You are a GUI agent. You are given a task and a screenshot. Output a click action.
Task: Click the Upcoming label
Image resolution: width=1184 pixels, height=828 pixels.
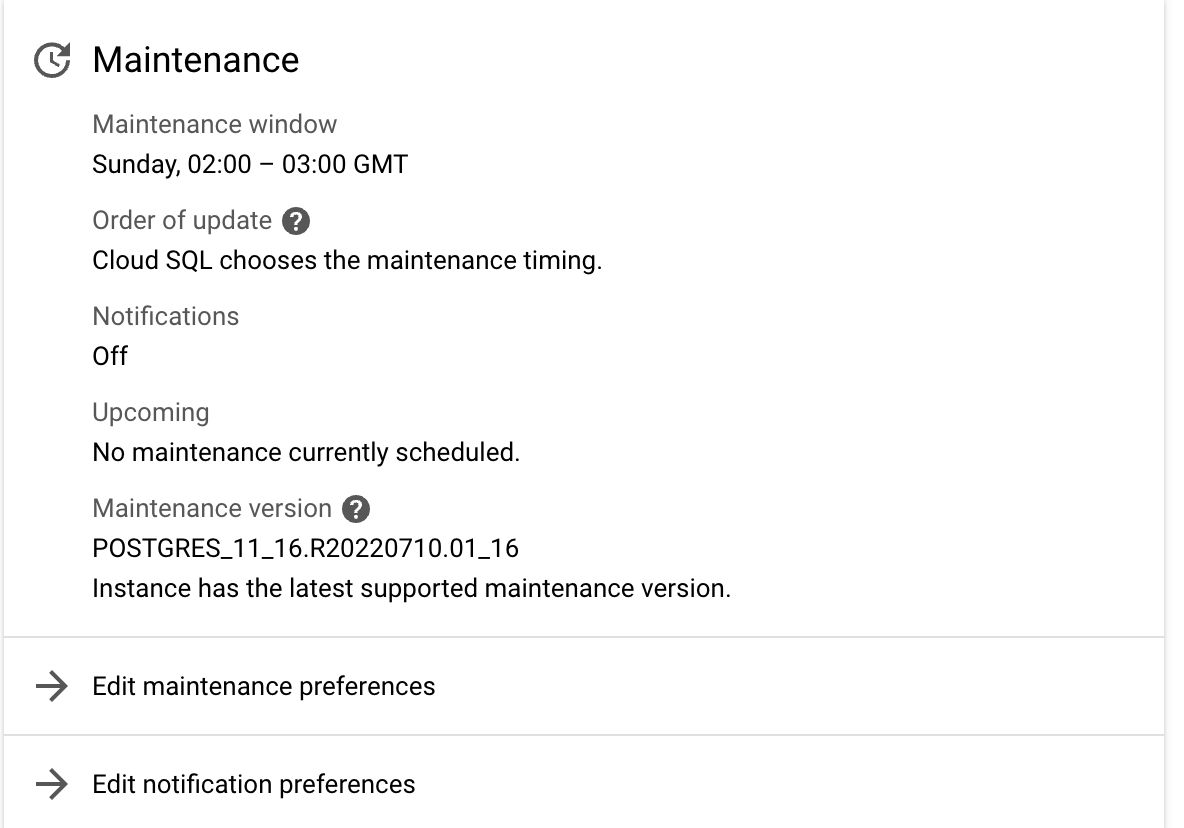151,413
